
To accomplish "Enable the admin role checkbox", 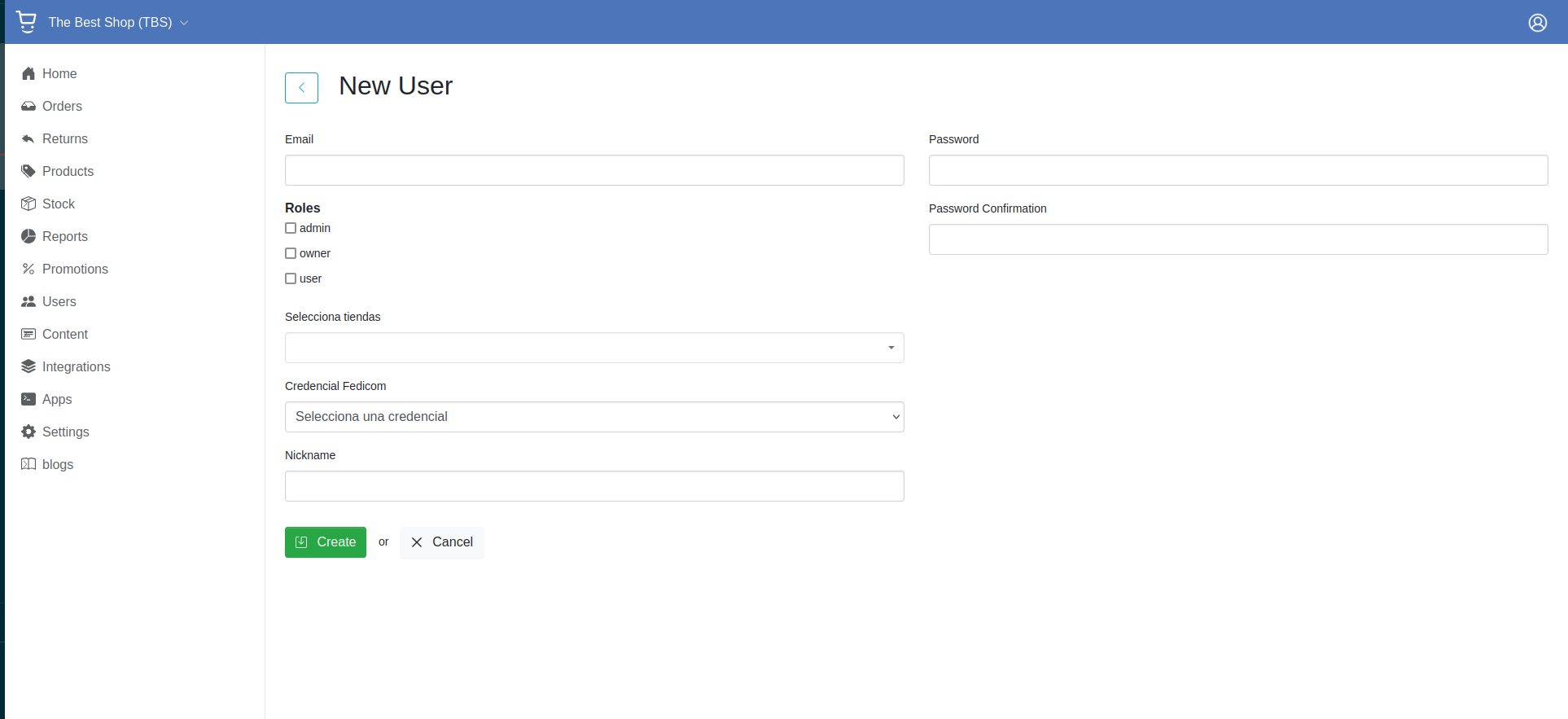I will pos(291,228).
